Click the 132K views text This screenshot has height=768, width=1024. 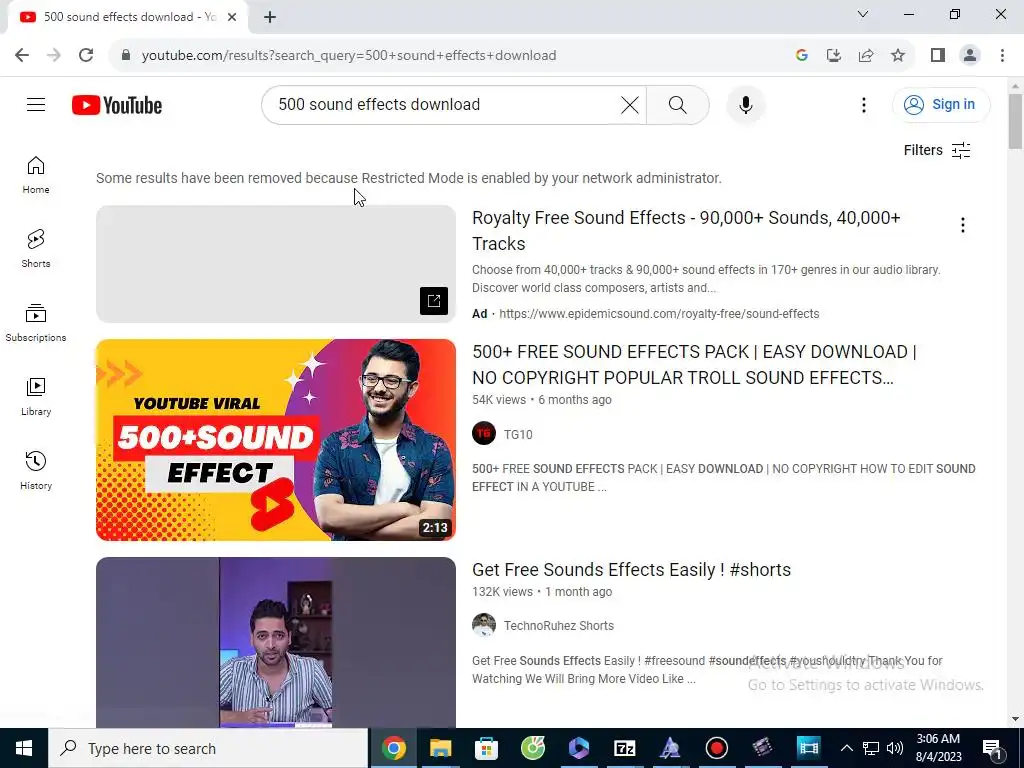point(502,592)
